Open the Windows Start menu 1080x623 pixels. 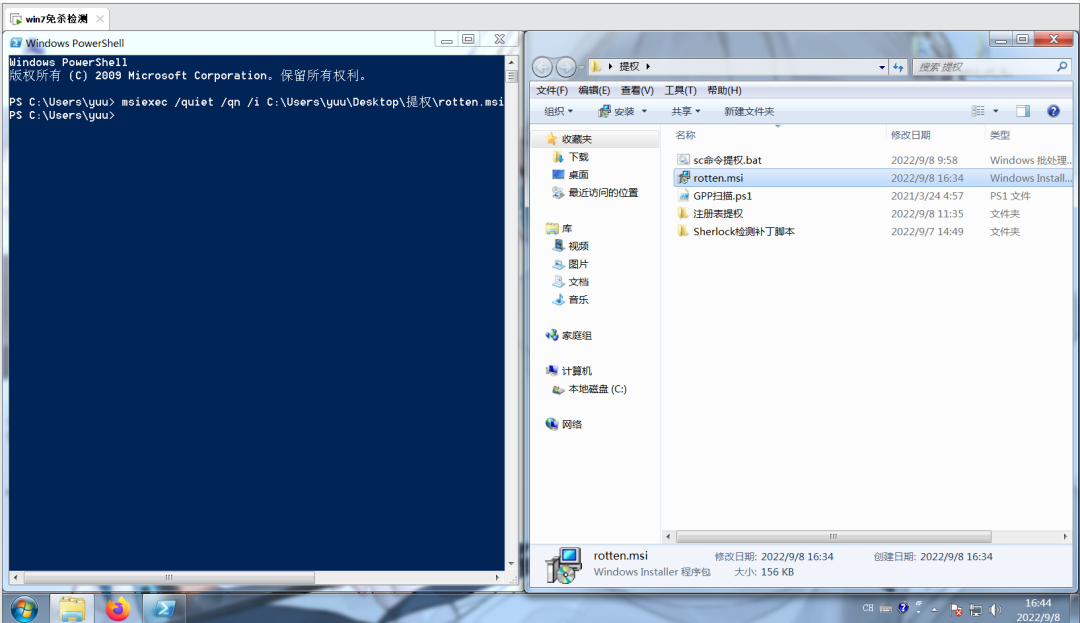[22, 607]
